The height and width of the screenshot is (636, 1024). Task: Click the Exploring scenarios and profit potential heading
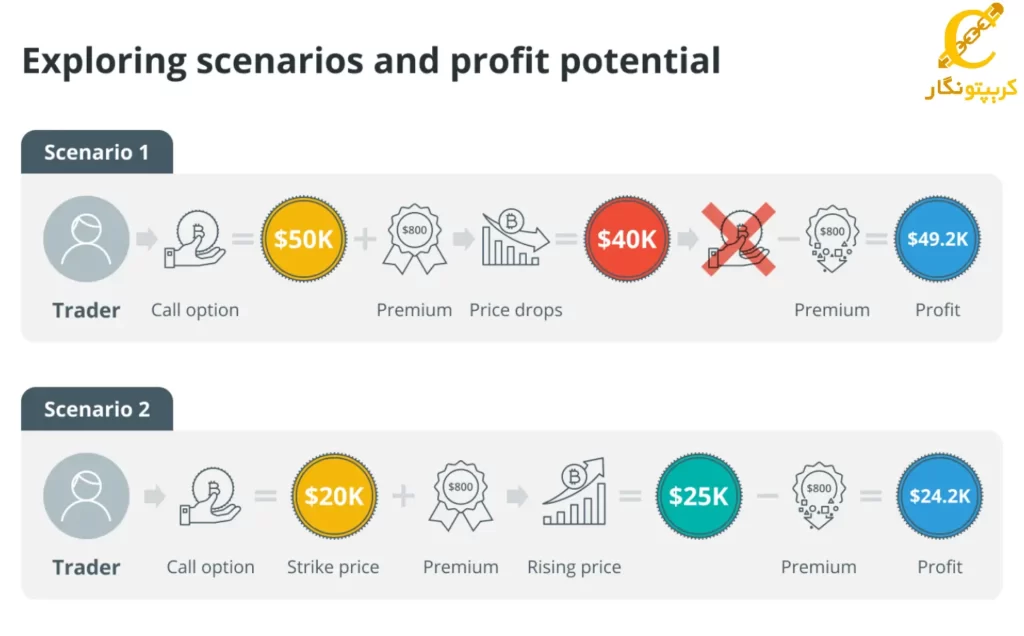pyautogui.click(x=372, y=61)
